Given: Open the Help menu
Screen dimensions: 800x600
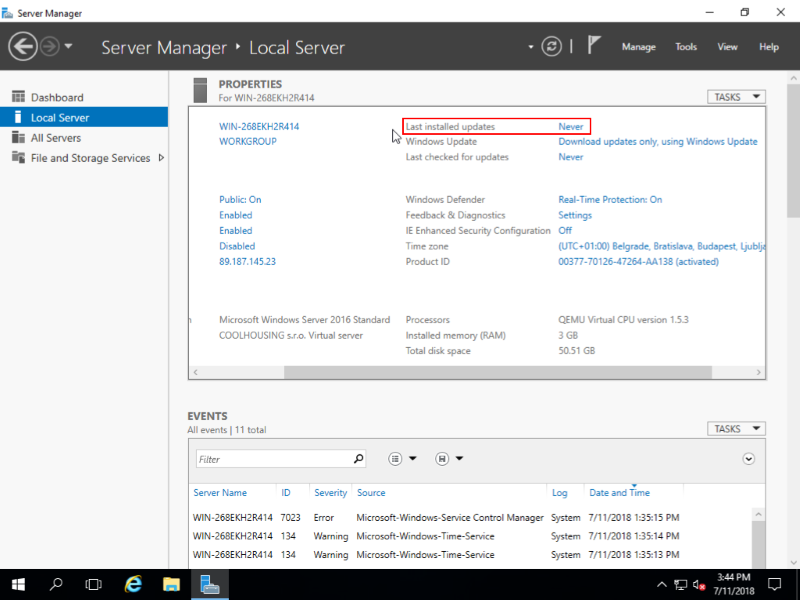Looking at the screenshot, I should [x=768, y=47].
